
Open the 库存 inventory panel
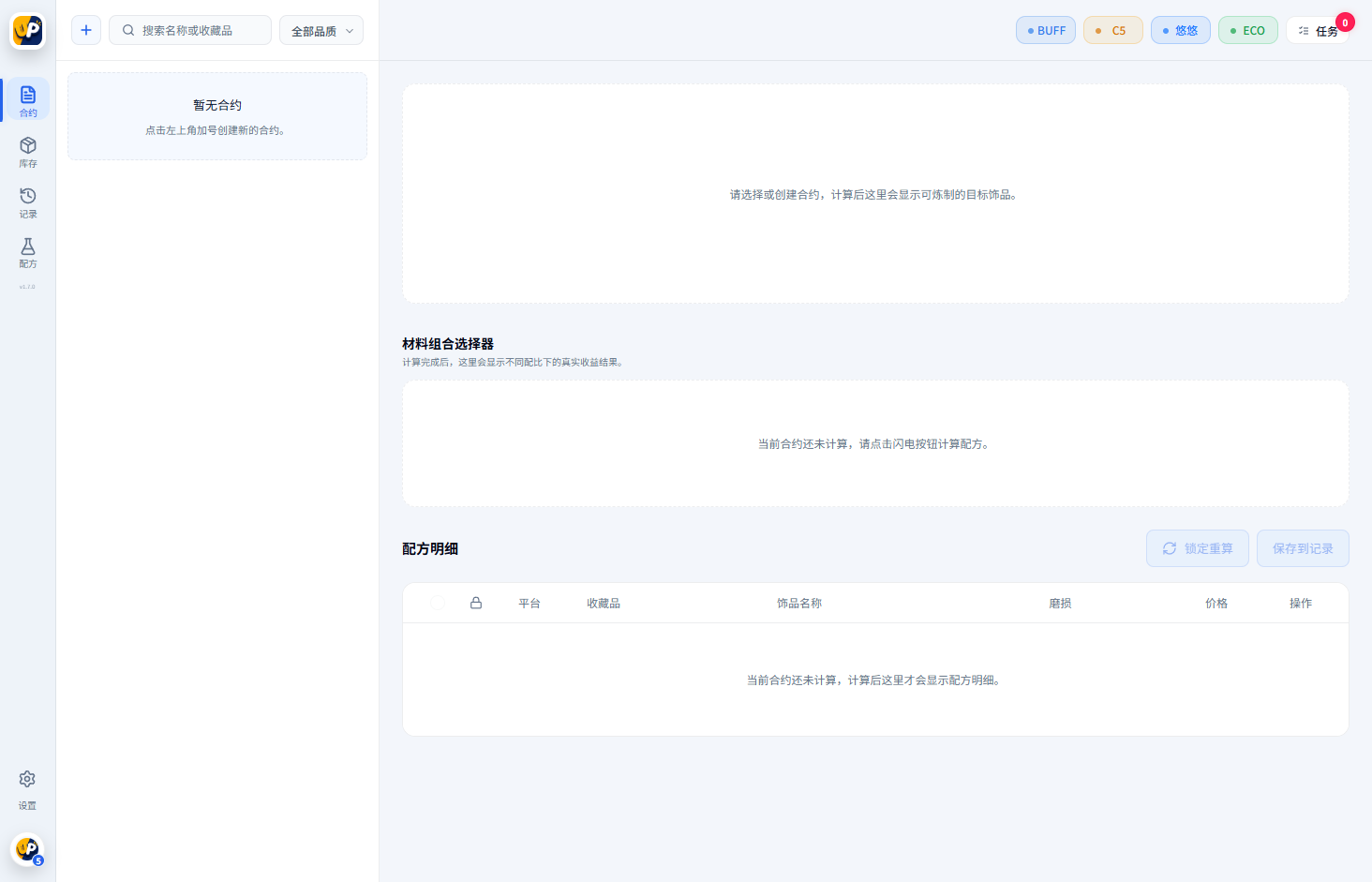[27, 151]
